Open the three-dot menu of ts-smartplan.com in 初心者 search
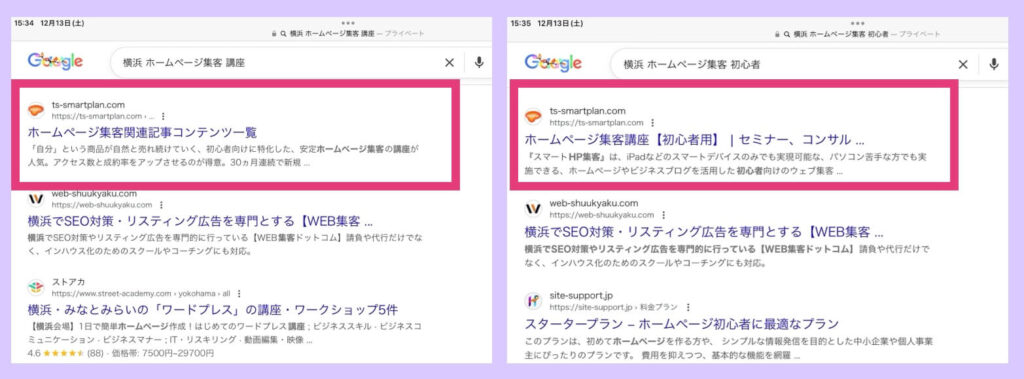The height and width of the screenshot is (379, 1024). (x=652, y=122)
